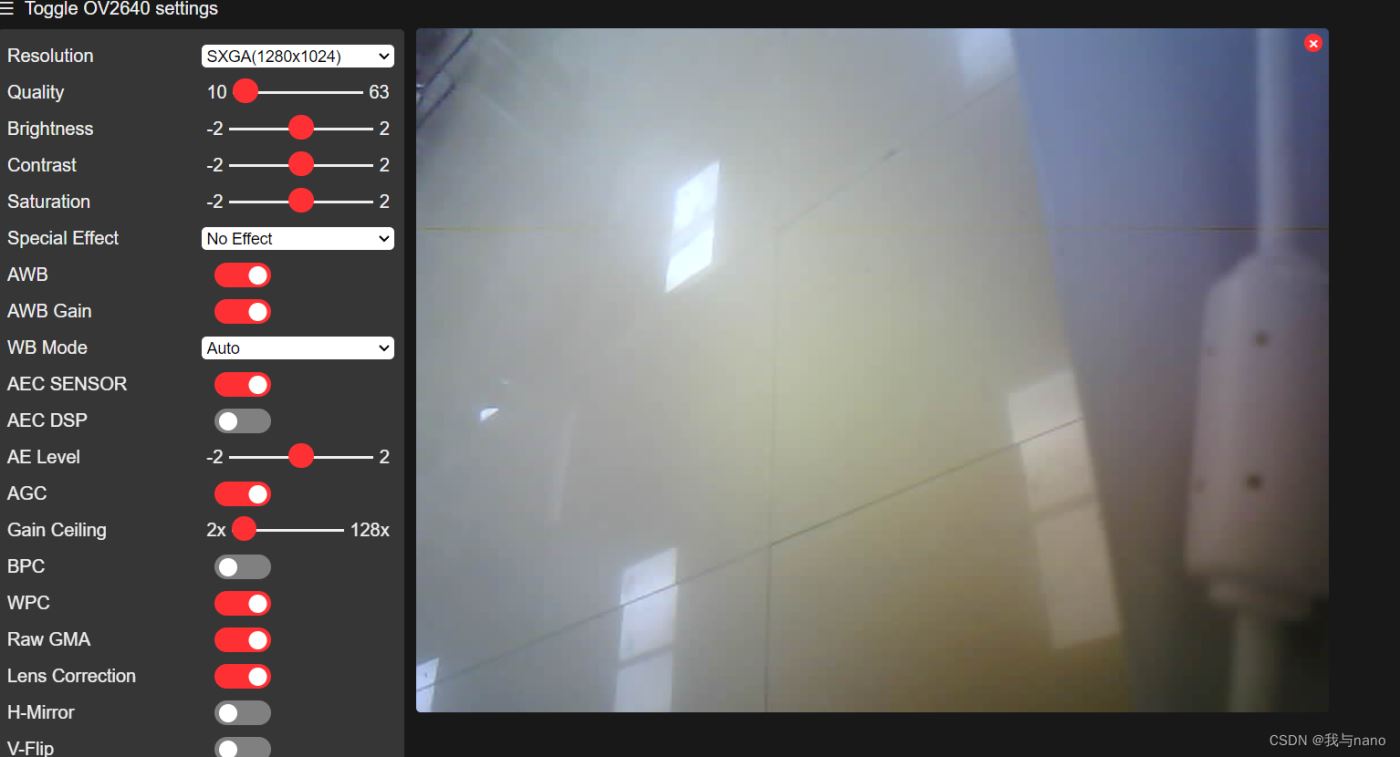Click the Brightness slider handle
The width and height of the screenshot is (1400, 757).
[300, 128]
